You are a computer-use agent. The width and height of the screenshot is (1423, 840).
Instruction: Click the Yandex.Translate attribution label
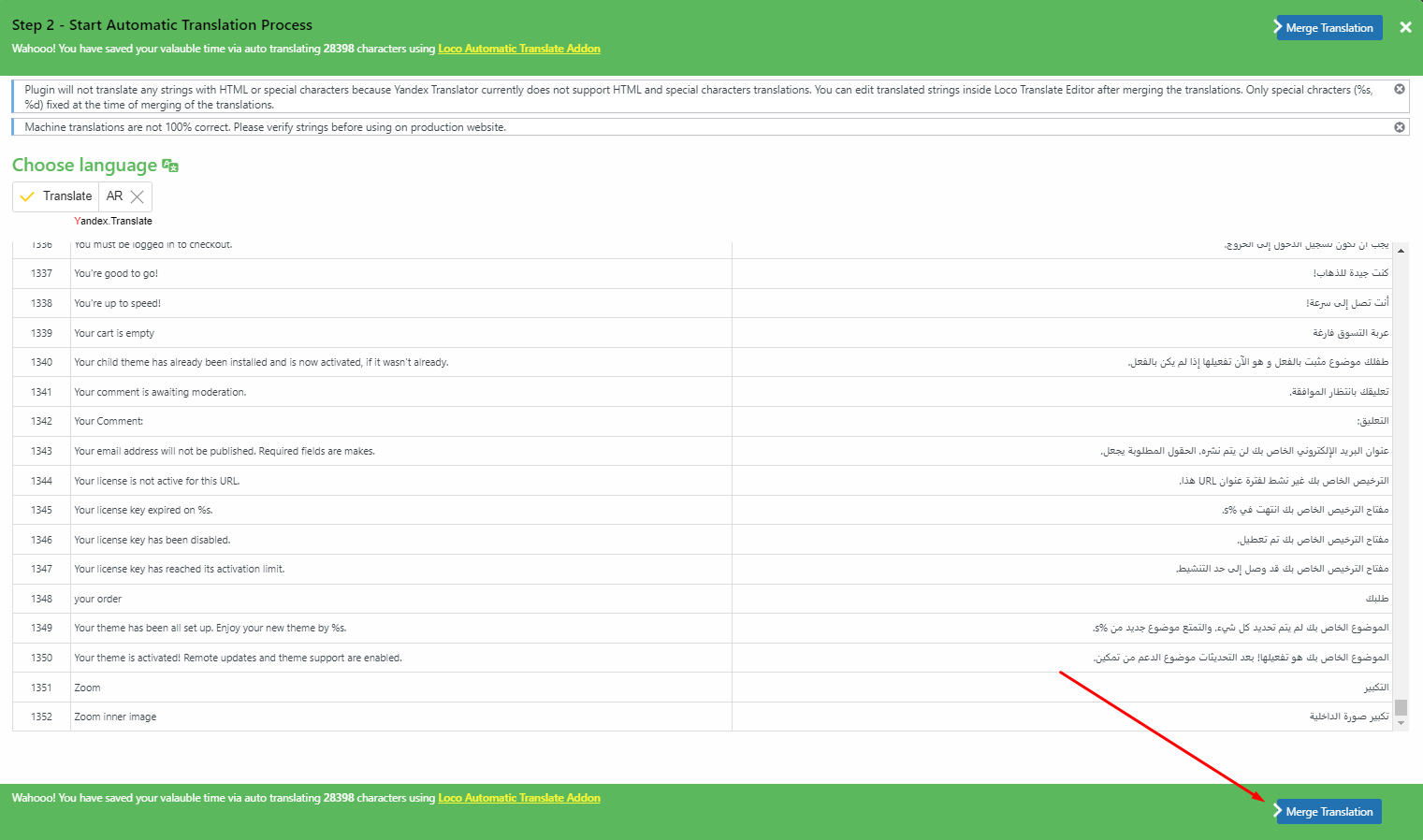pyautogui.click(x=113, y=222)
